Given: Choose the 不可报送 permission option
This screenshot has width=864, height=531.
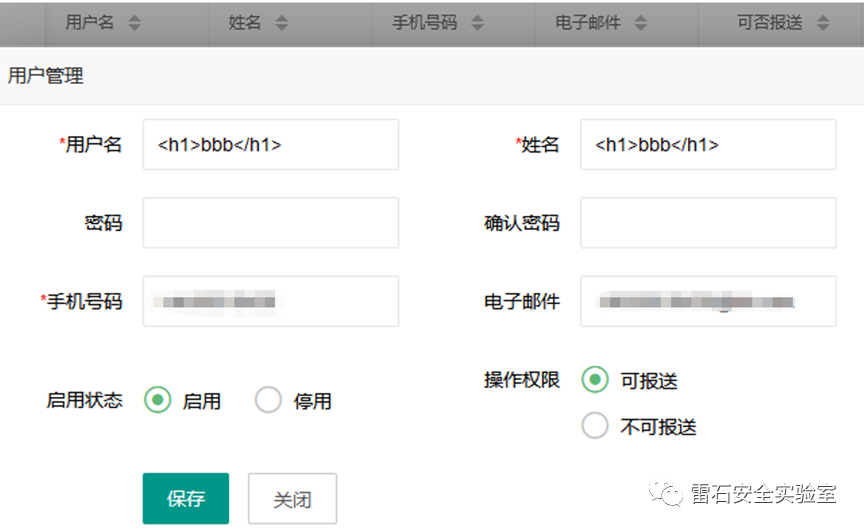Looking at the screenshot, I should 595,427.
